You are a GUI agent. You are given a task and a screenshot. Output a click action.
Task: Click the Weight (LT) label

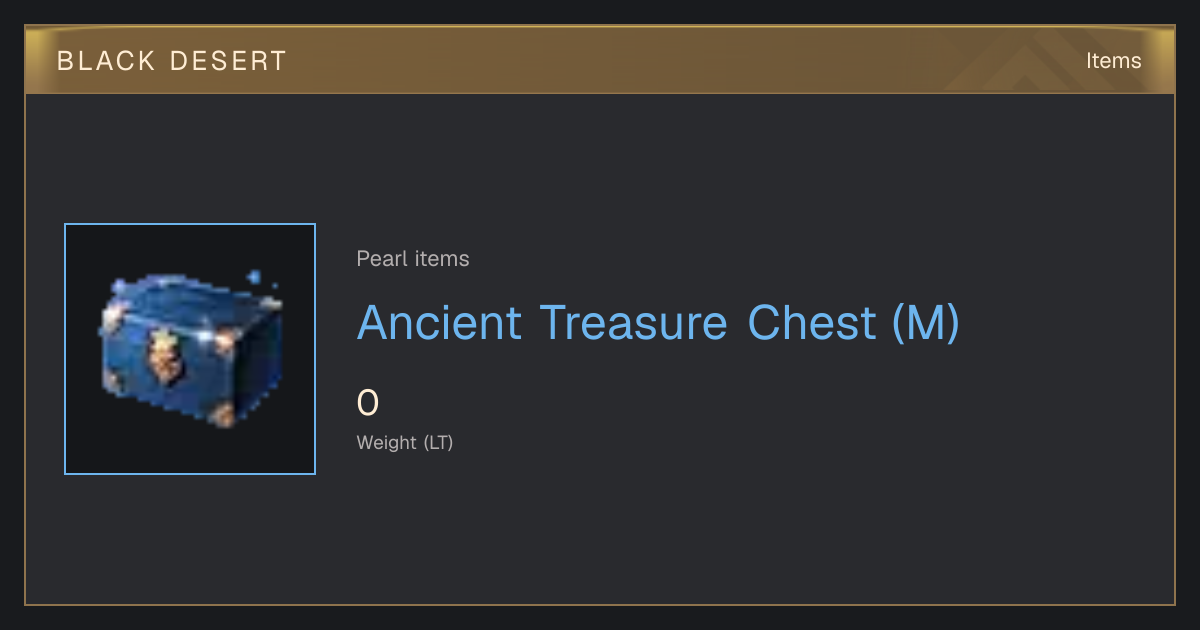(x=405, y=443)
